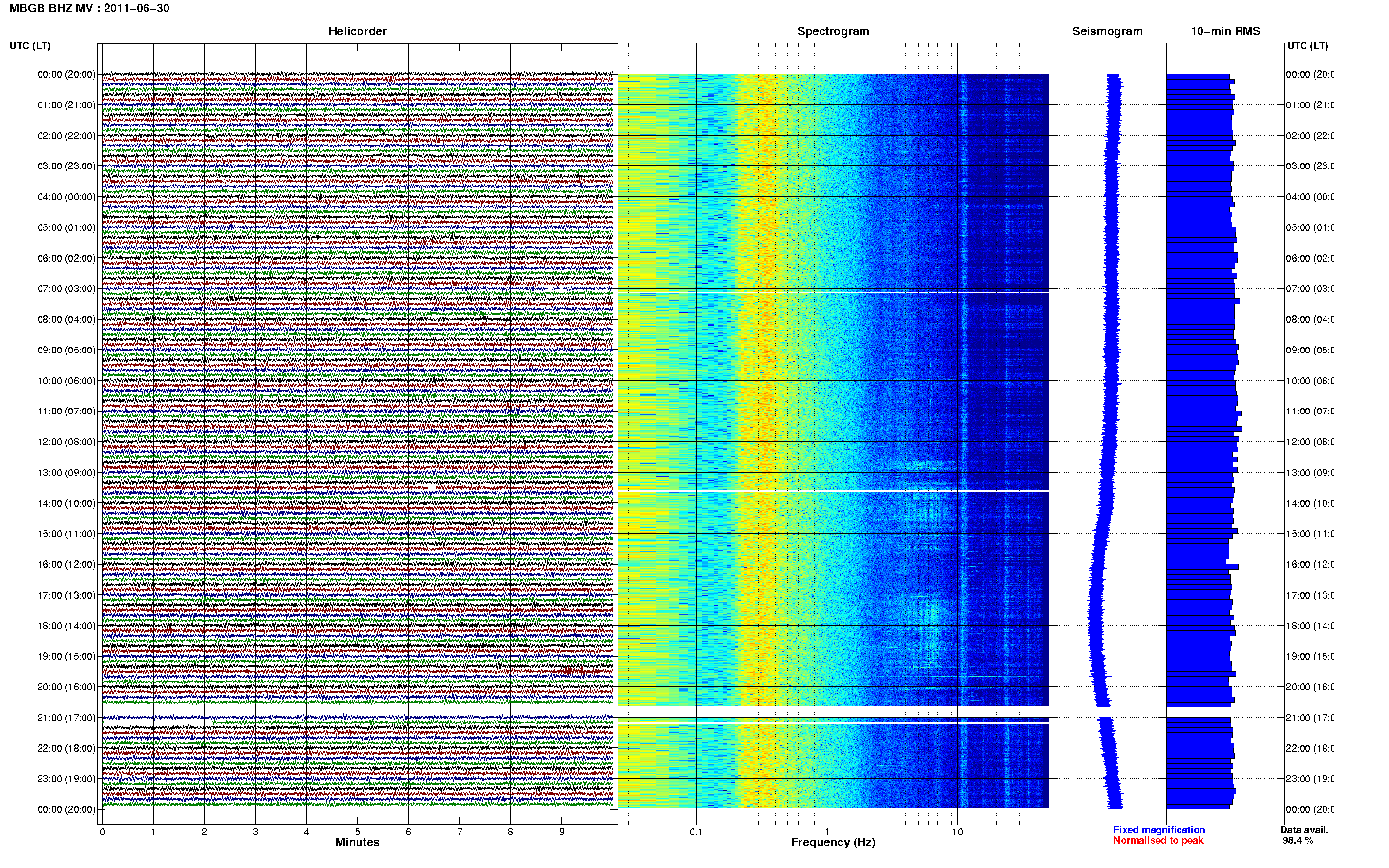Click the "10-min RMS" panel heading
Image resolution: width=1389 pixels, height=868 pixels.
click(1225, 31)
